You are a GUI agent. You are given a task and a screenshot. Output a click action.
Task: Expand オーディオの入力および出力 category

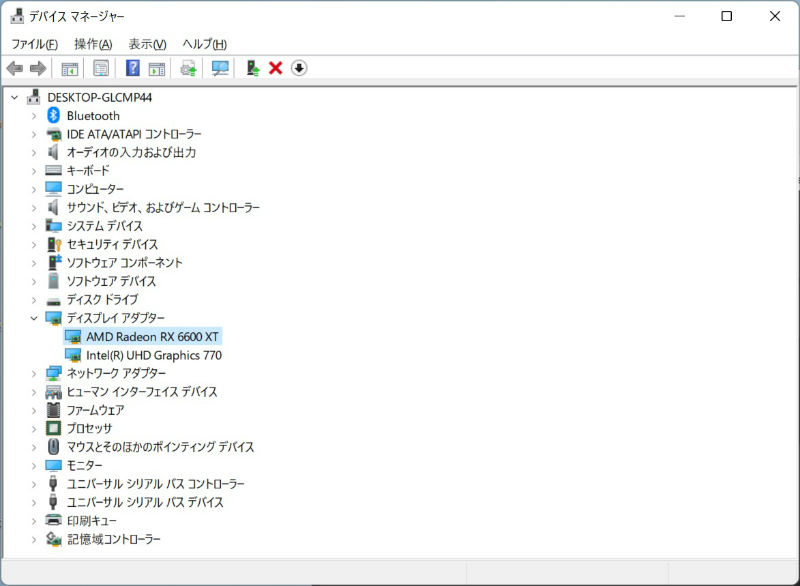click(x=34, y=152)
